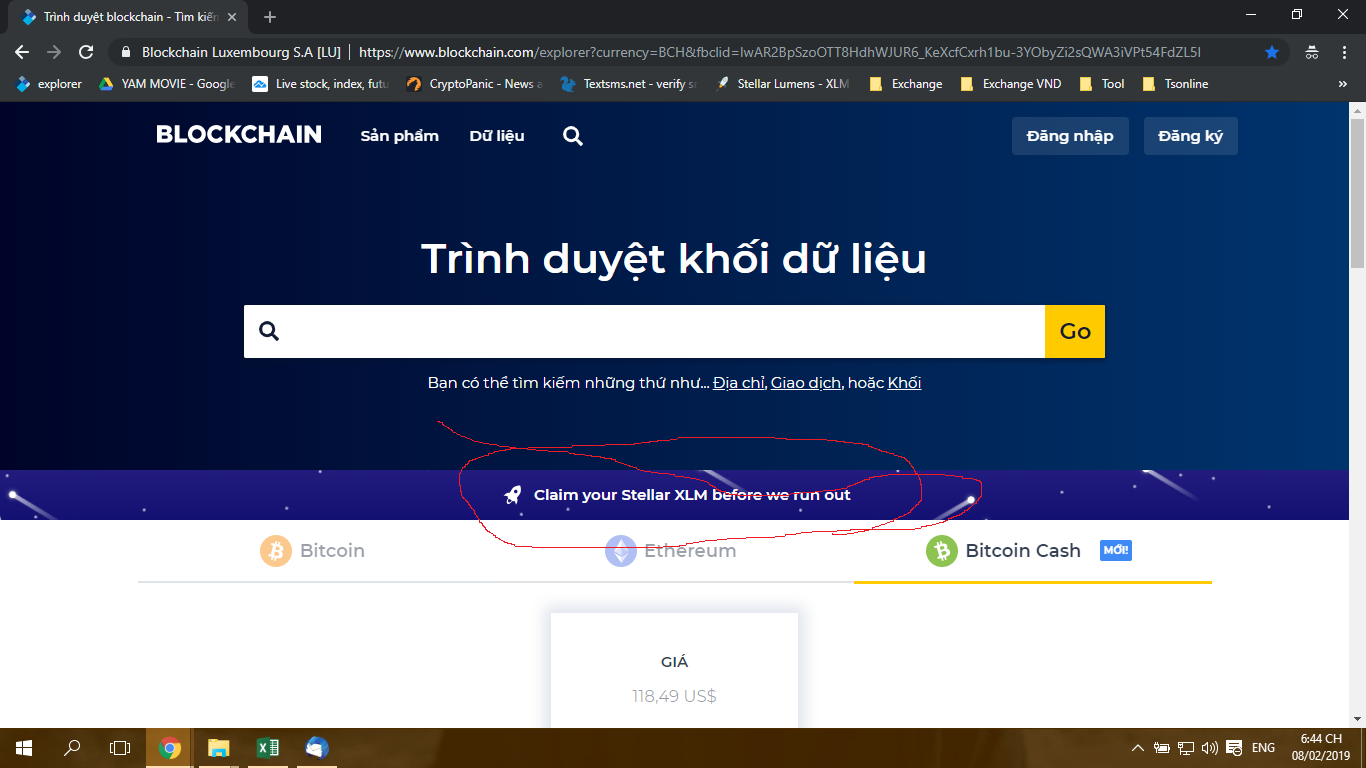The image size is (1366, 768).
Task: Open the incognito indicator icon
Action: click(1311, 52)
